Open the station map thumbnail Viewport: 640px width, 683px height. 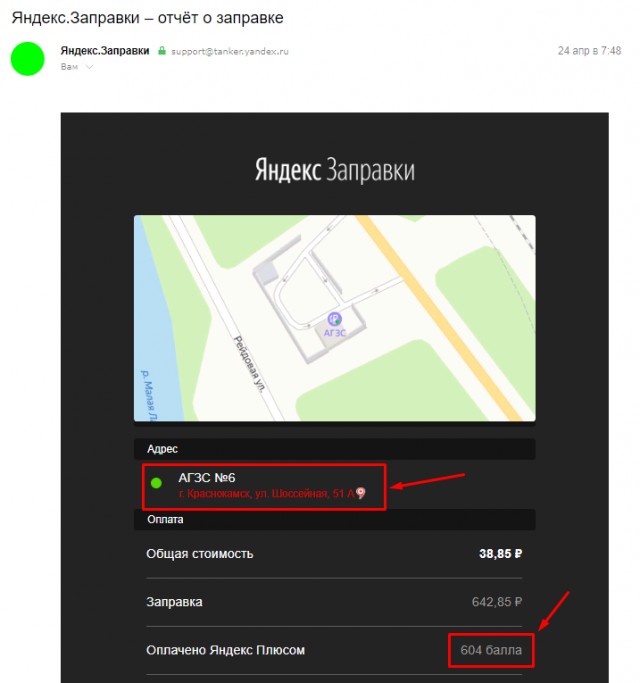(x=335, y=318)
